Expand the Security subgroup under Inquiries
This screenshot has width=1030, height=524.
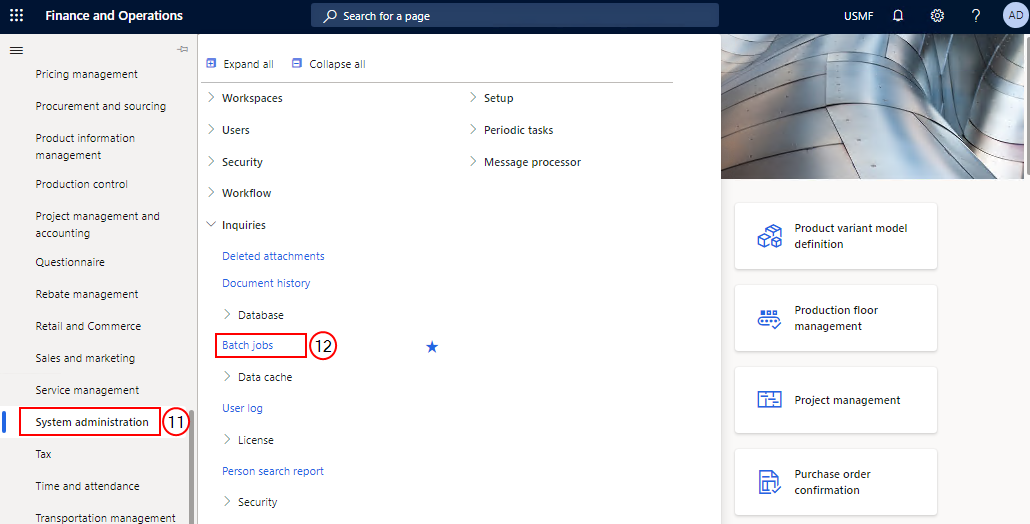(227, 501)
